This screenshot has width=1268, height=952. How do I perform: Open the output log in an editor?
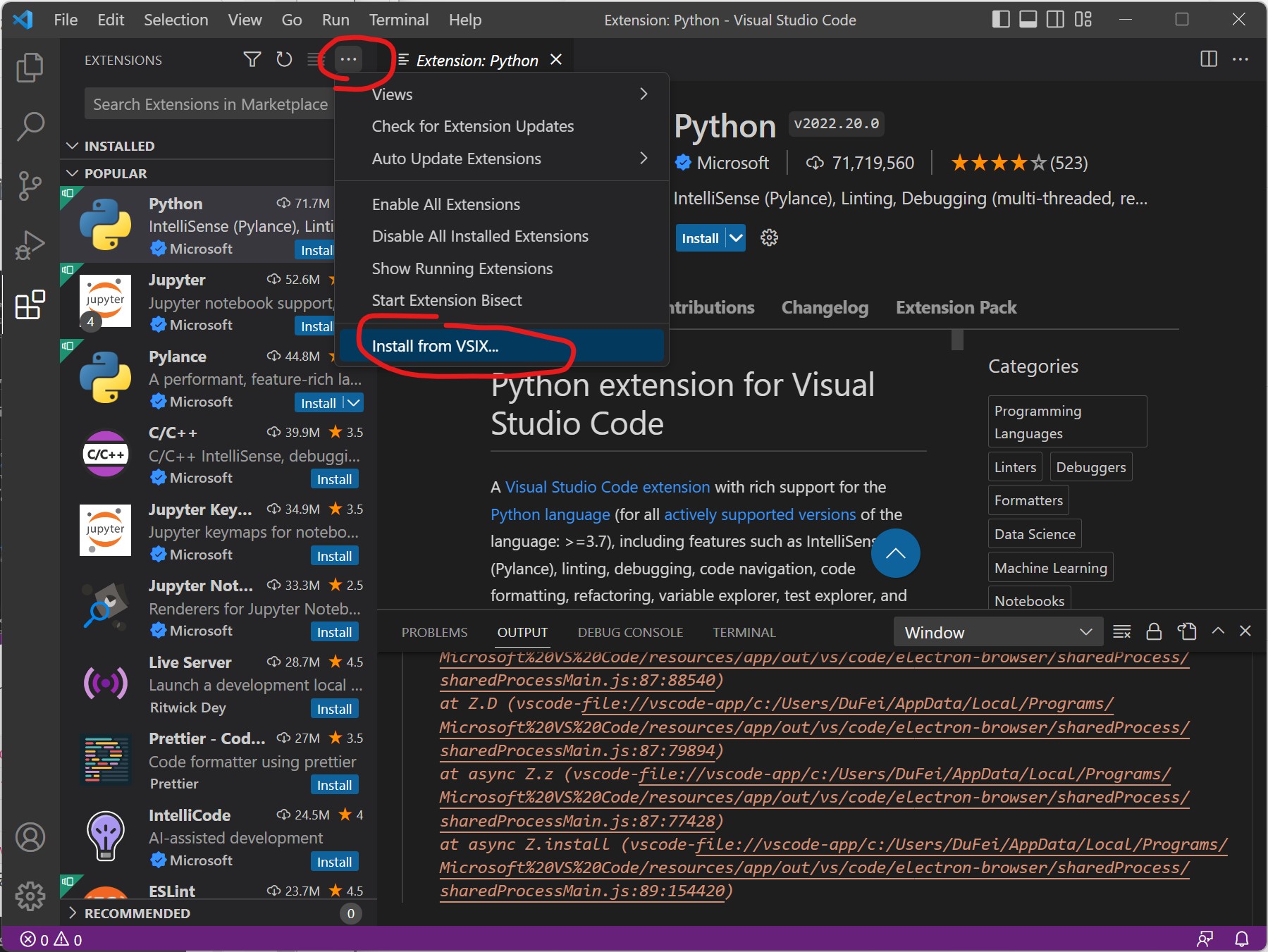[x=1187, y=631]
